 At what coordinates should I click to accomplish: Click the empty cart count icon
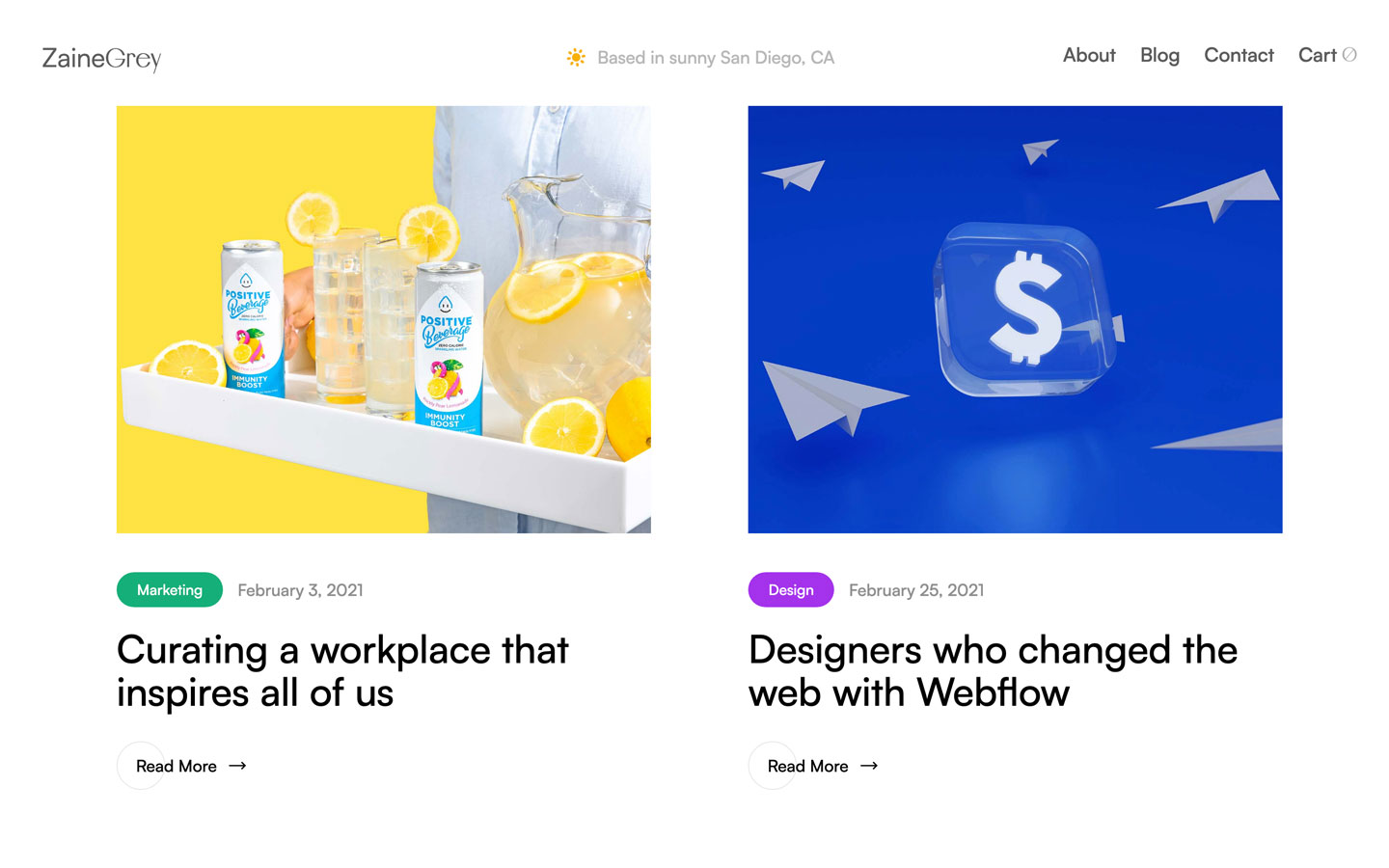pos(1349,55)
